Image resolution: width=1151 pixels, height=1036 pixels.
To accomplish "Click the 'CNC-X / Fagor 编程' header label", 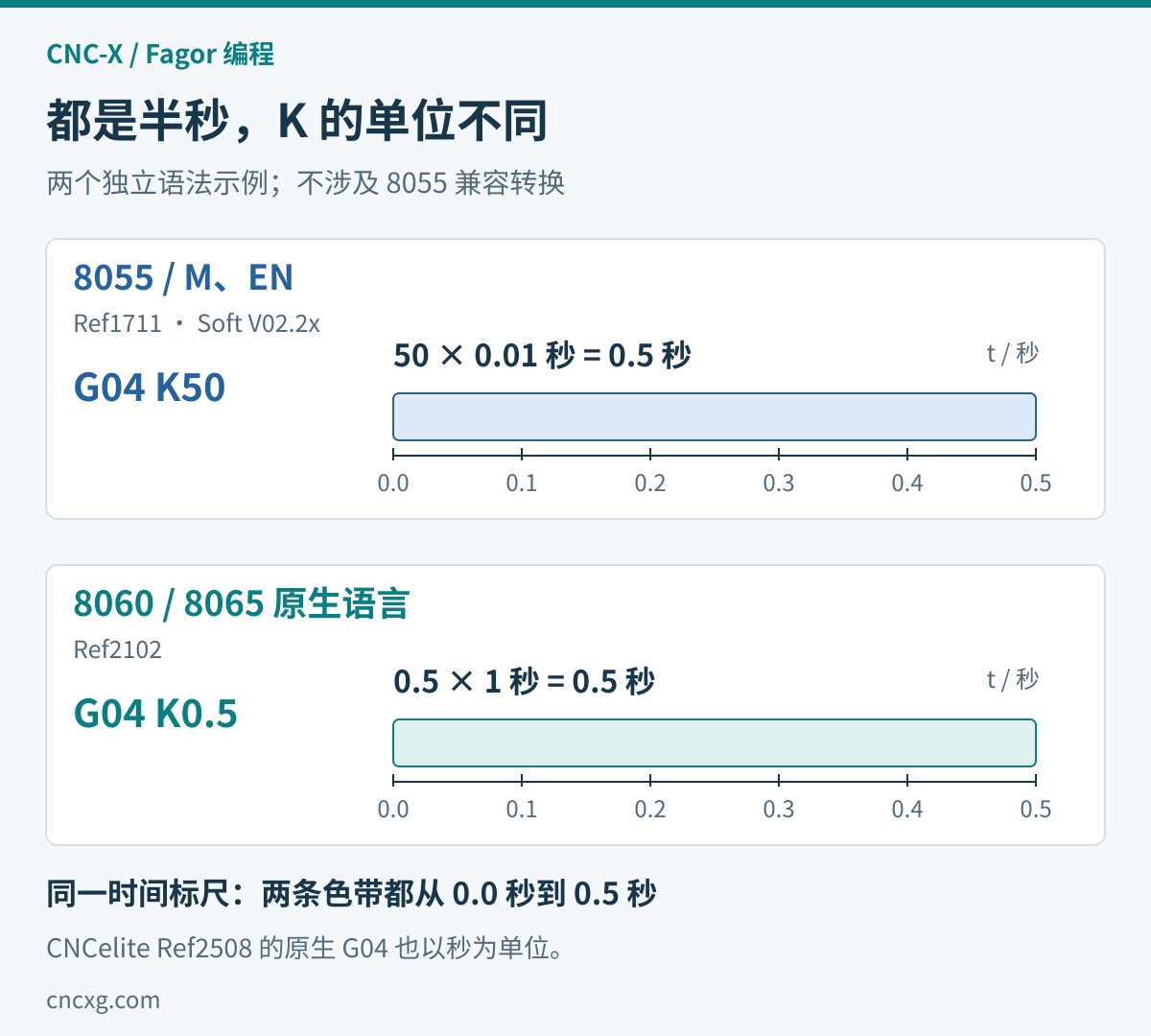I will 160,54.
